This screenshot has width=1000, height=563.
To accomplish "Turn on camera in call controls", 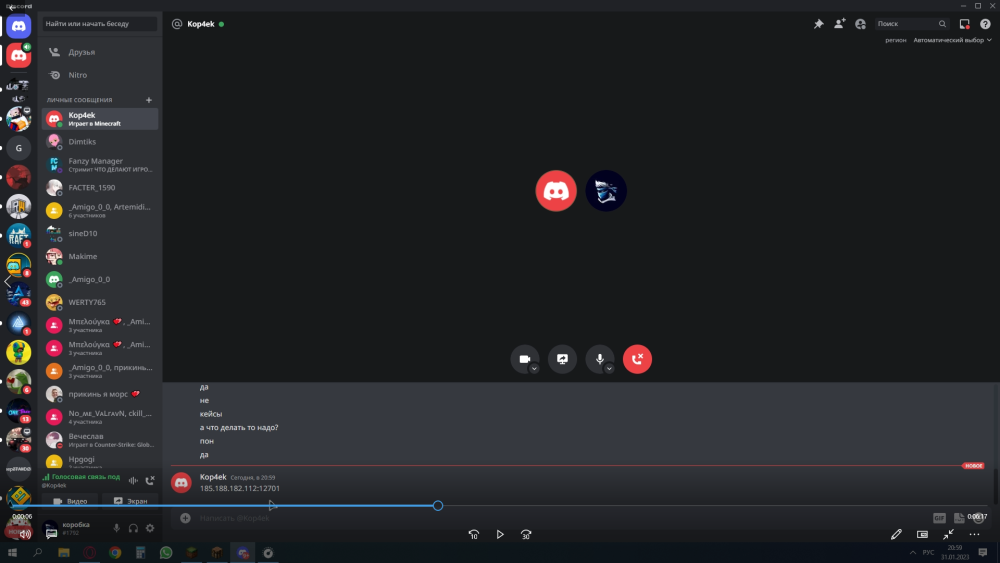I will tap(524, 359).
